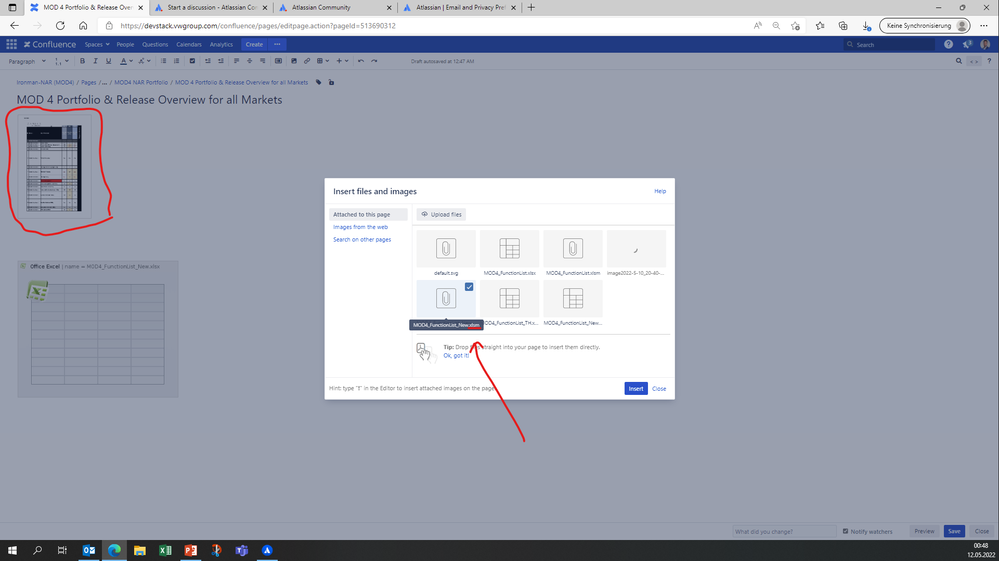The width and height of the screenshot is (999, 561).
Task: Open the header more options ellipsis
Action: (277, 45)
